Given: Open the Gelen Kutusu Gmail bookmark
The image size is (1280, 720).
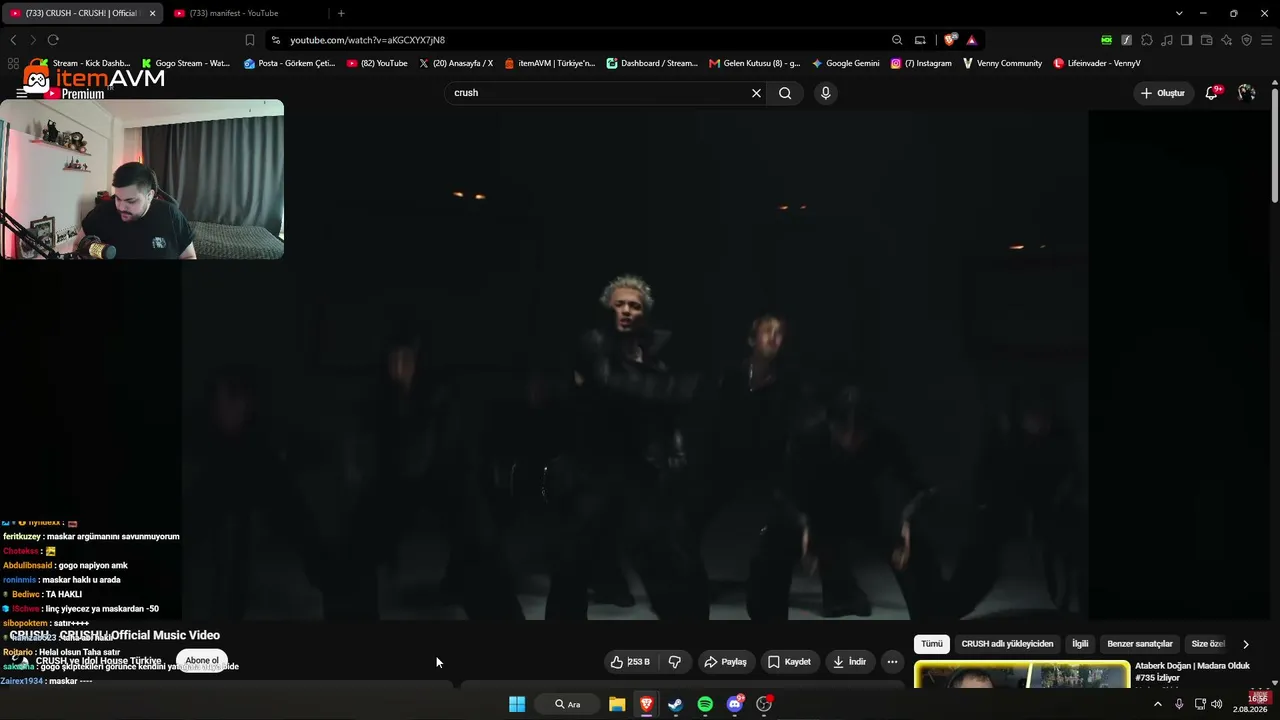Looking at the screenshot, I should pyautogui.click(x=754, y=63).
